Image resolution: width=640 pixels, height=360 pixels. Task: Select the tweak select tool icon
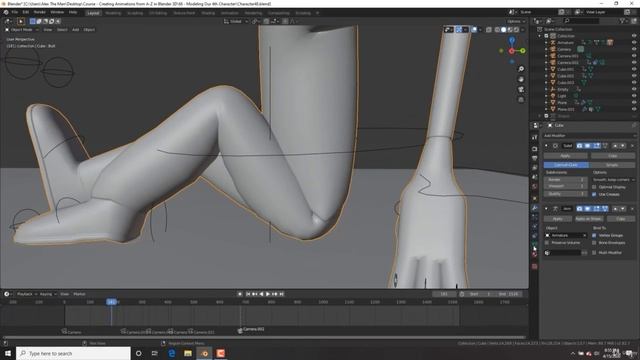click(20, 21)
